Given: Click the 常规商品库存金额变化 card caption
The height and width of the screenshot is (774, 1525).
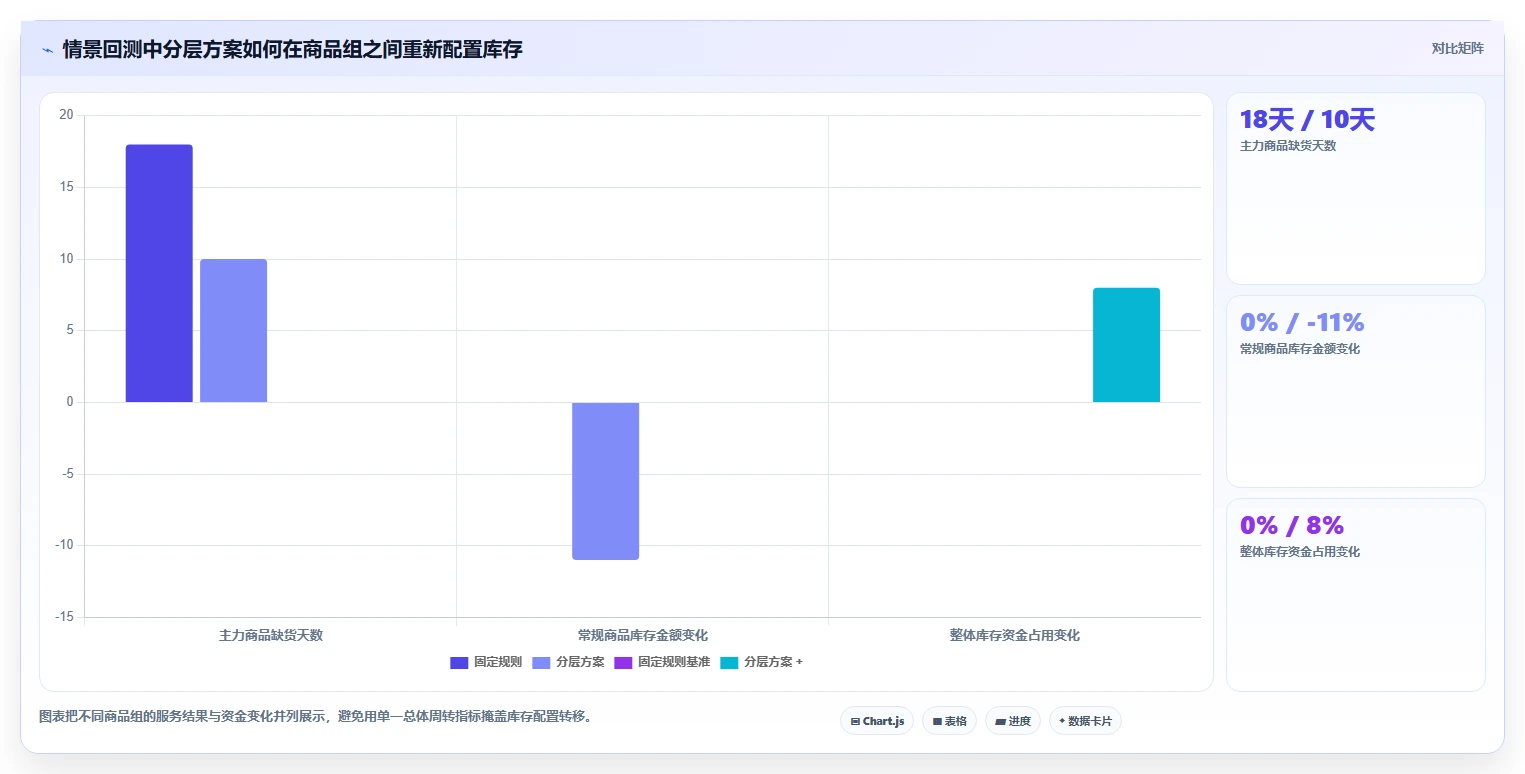Looking at the screenshot, I should point(1300,349).
